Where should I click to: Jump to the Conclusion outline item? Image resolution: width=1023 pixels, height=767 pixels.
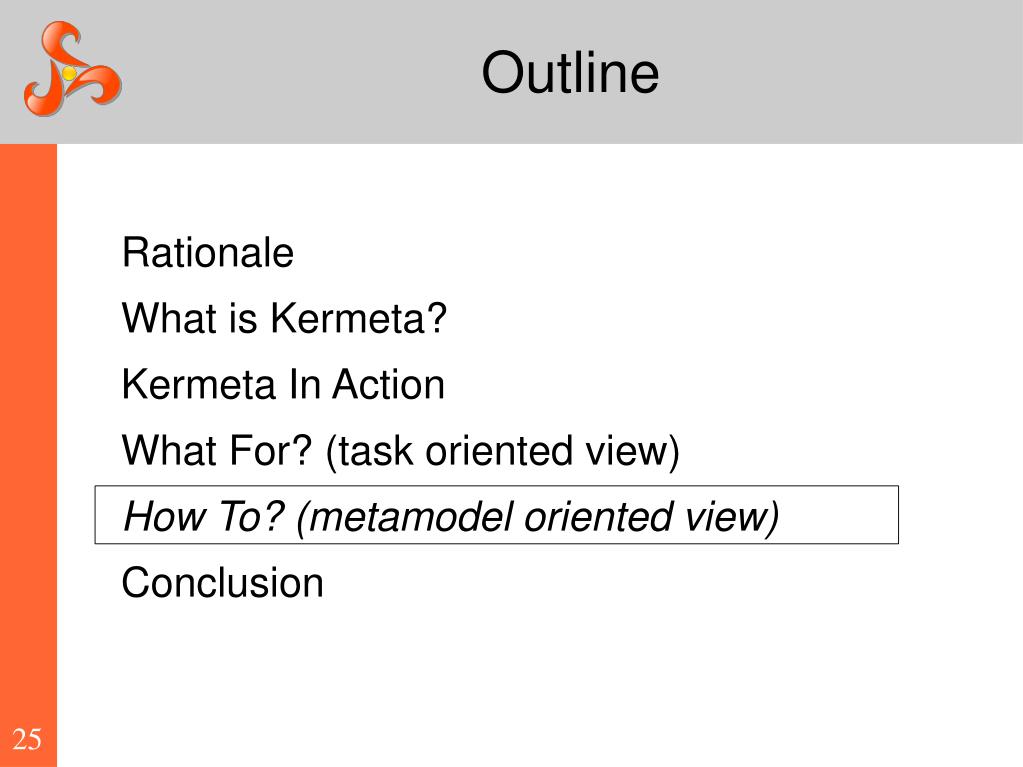click(222, 582)
